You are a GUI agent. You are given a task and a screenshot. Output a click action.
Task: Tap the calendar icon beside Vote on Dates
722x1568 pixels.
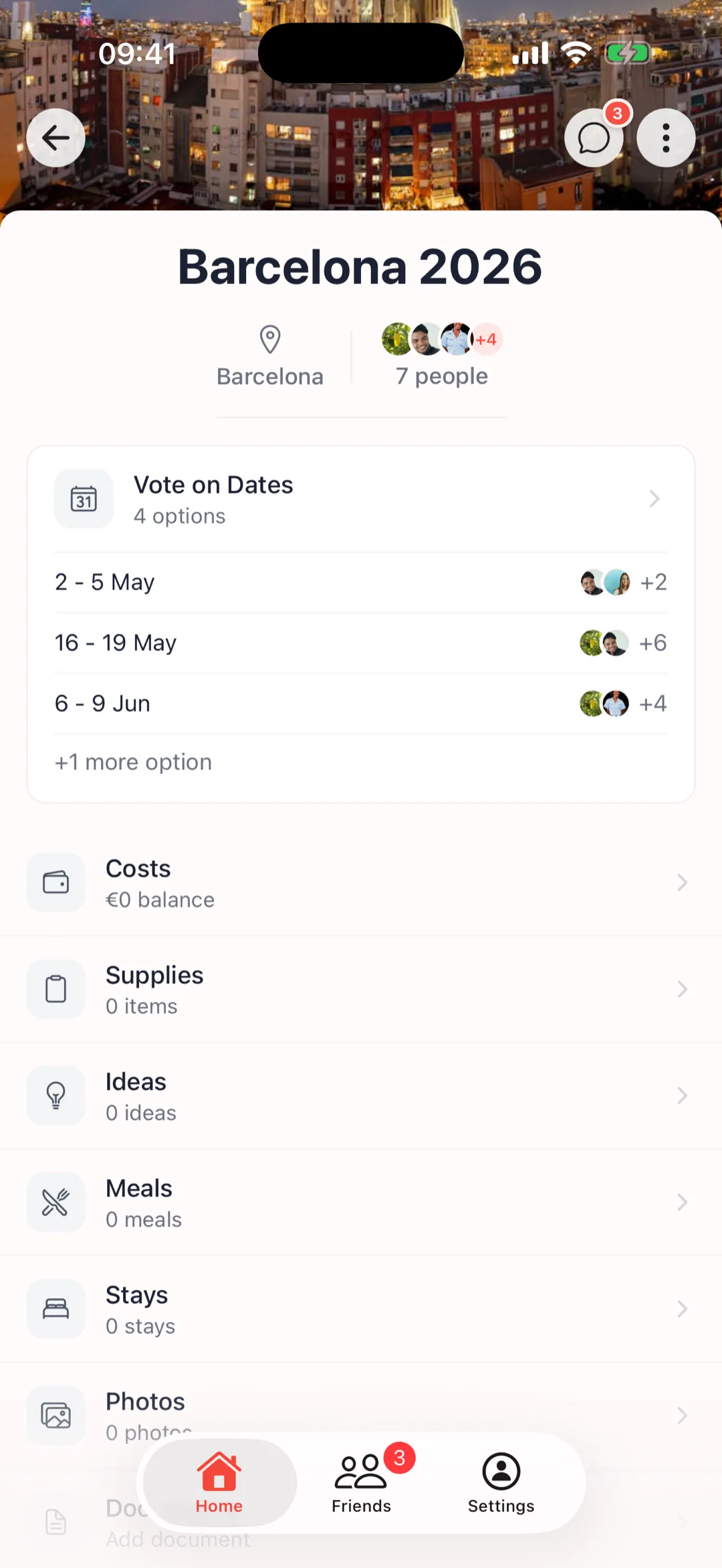pos(84,499)
